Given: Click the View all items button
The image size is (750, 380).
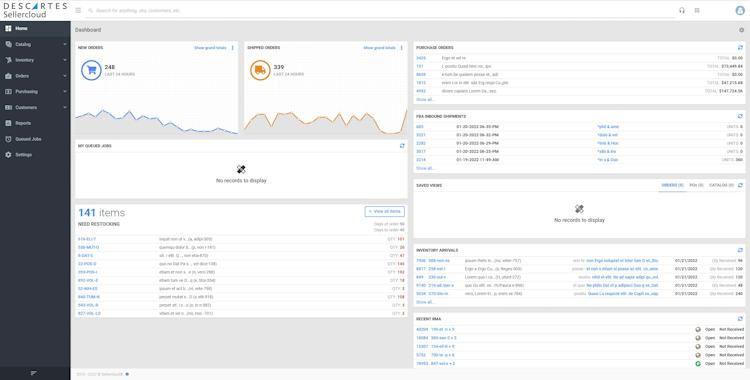Looking at the screenshot, I should click(x=385, y=212).
